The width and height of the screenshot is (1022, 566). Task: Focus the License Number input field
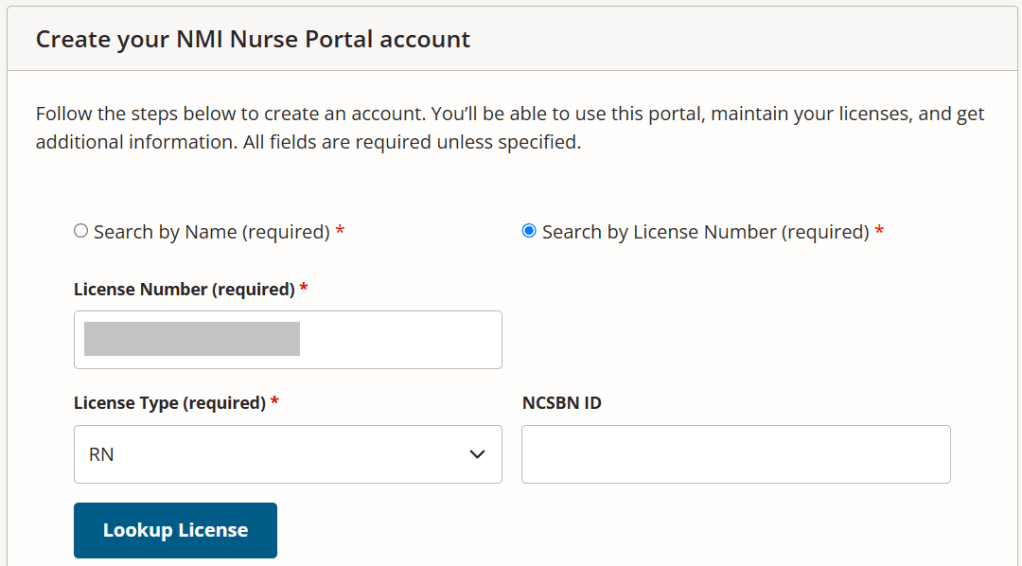[x=400, y=340]
